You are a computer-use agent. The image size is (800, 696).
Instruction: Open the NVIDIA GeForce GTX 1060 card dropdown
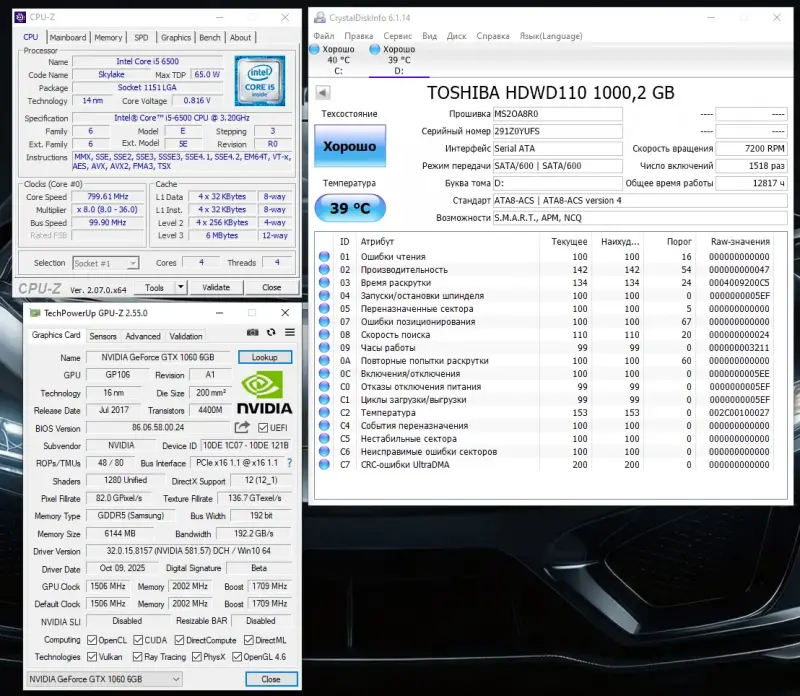point(103,679)
